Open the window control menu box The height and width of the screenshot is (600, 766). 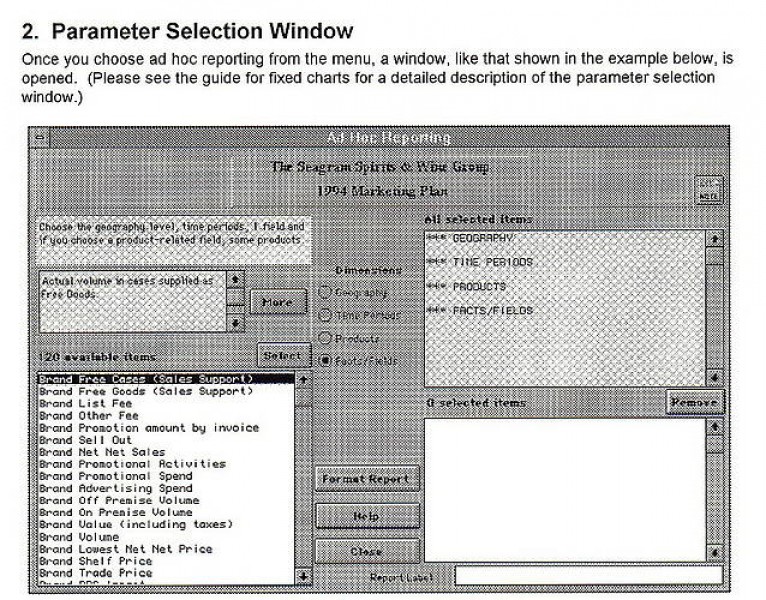tap(40, 137)
